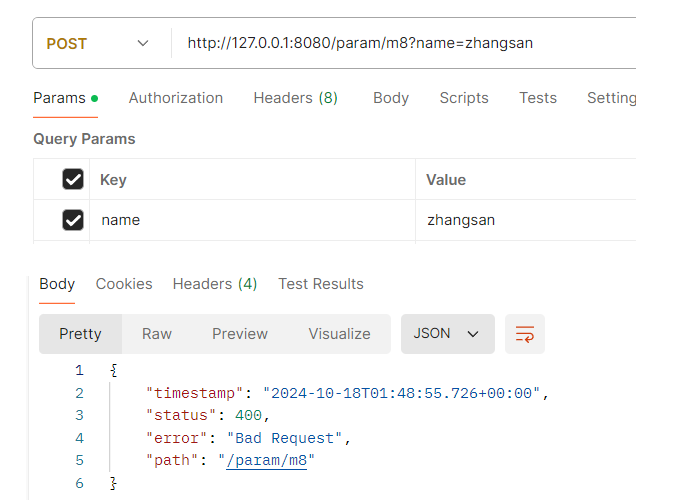This screenshot has width=684, height=502.
Task: Select the Preview response view
Action: tap(240, 334)
